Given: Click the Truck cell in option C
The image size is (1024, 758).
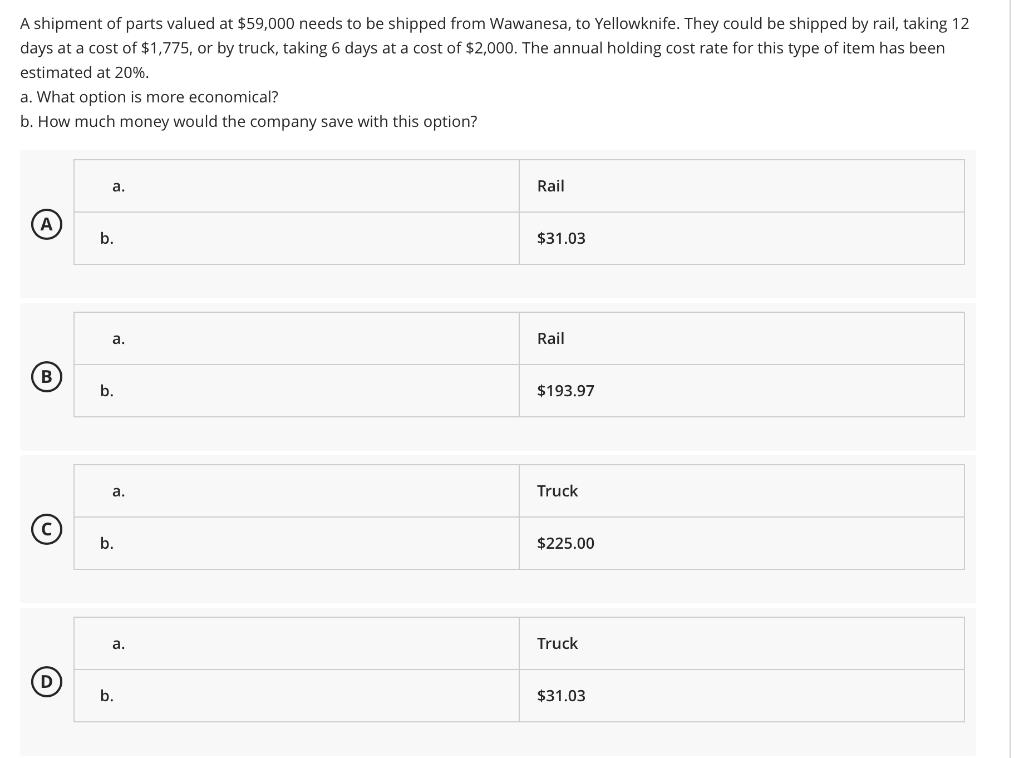Looking at the screenshot, I should point(557,491).
